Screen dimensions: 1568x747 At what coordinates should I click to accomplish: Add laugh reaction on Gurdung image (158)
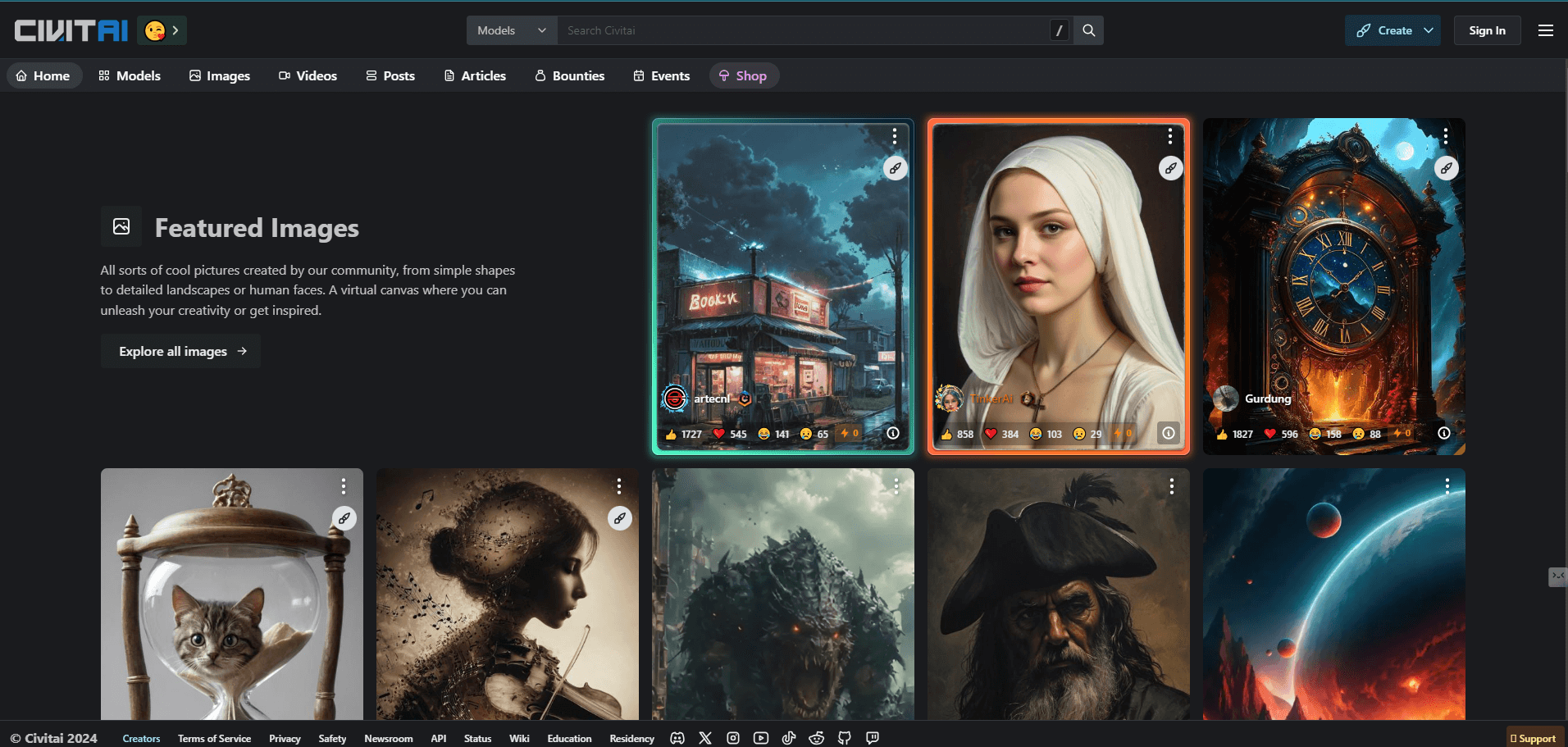tap(1325, 434)
